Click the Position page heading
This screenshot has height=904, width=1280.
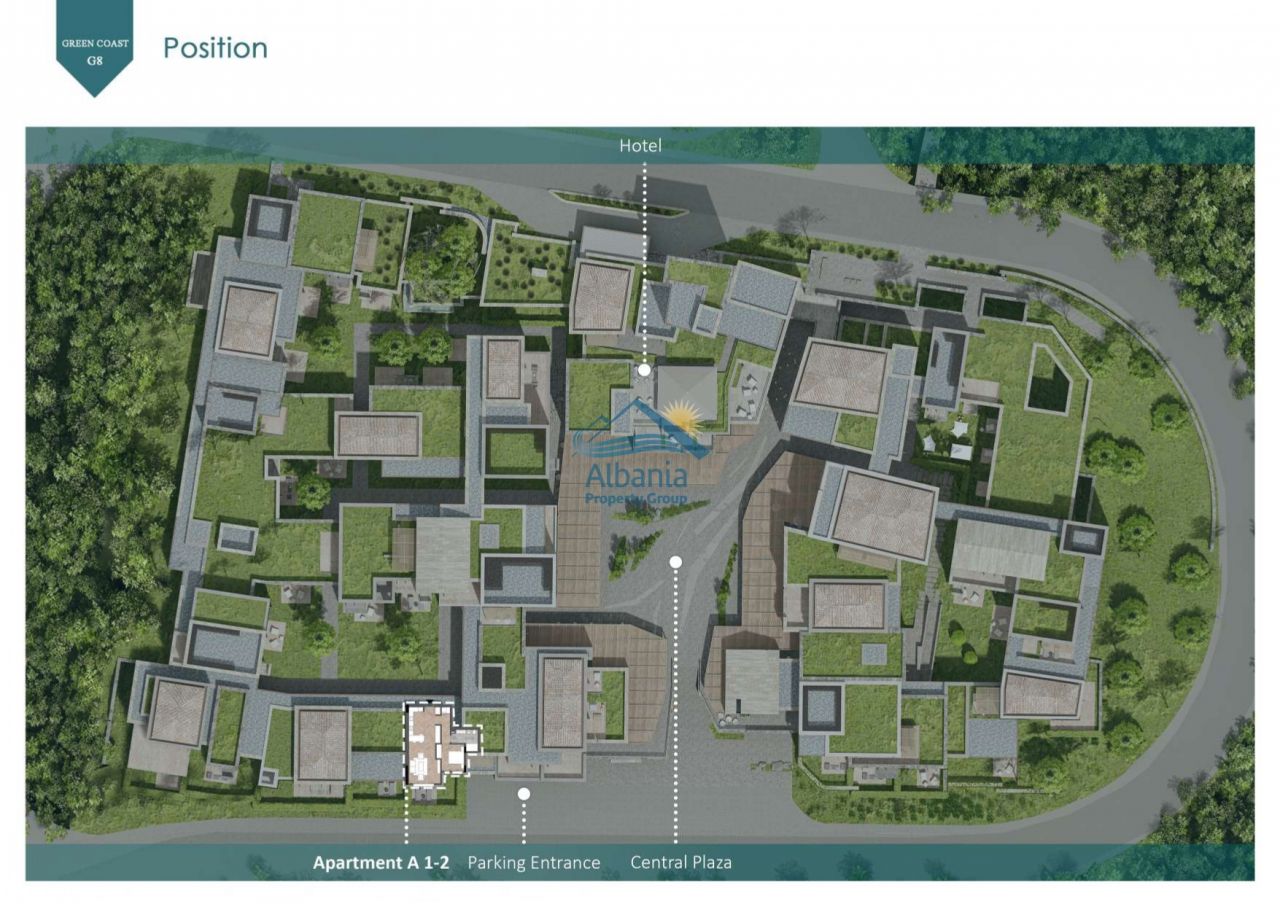click(x=215, y=48)
